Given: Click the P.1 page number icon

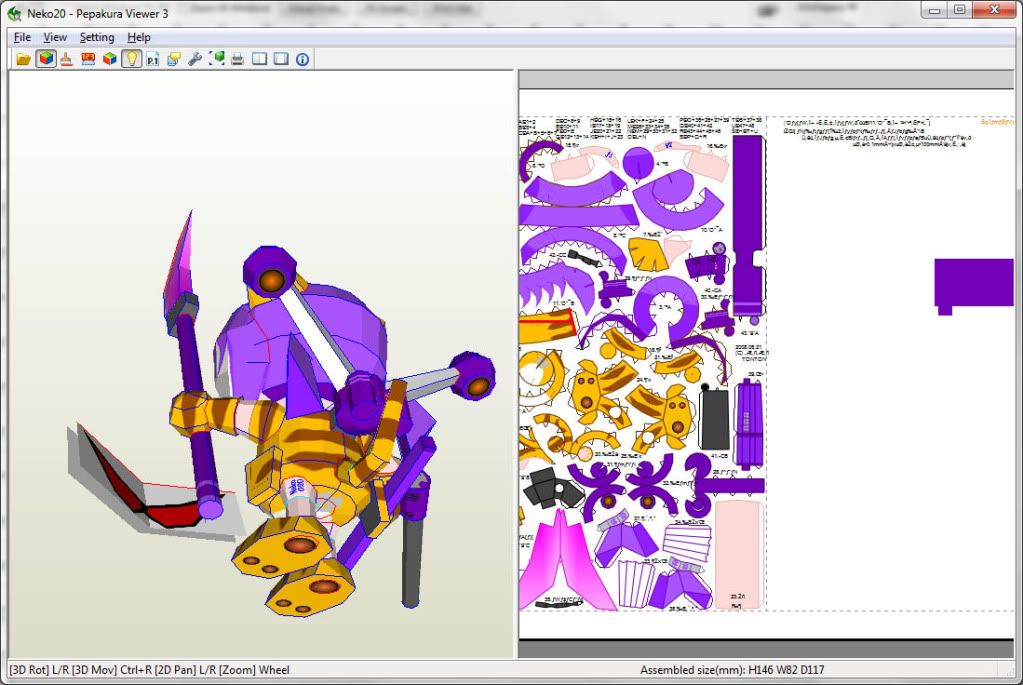Looking at the screenshot, I should pos(153,59).
